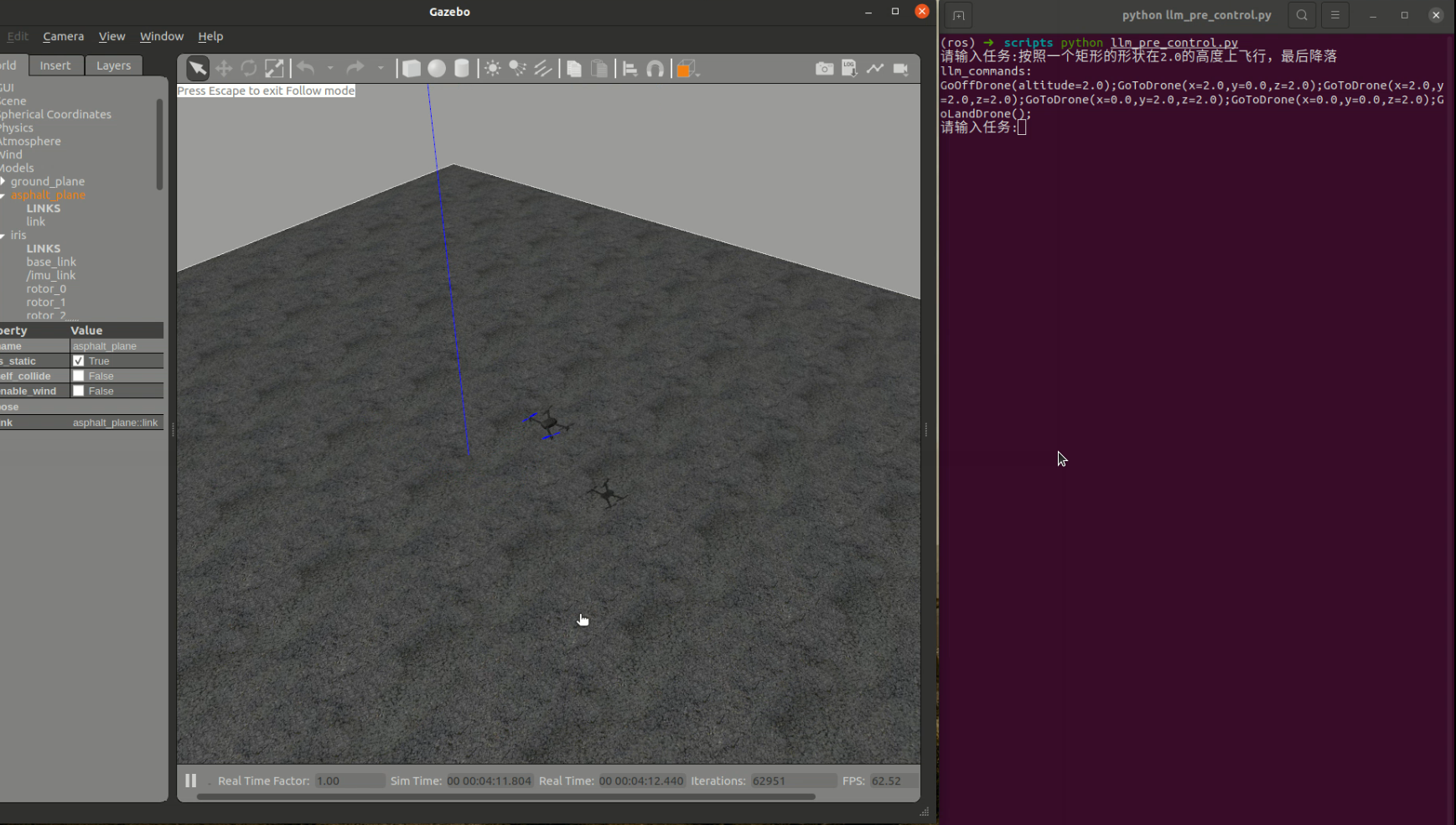Viewport: 1456px width, 825px height.
Task: Switch to the Insert tab
Action: click(55, 65)
